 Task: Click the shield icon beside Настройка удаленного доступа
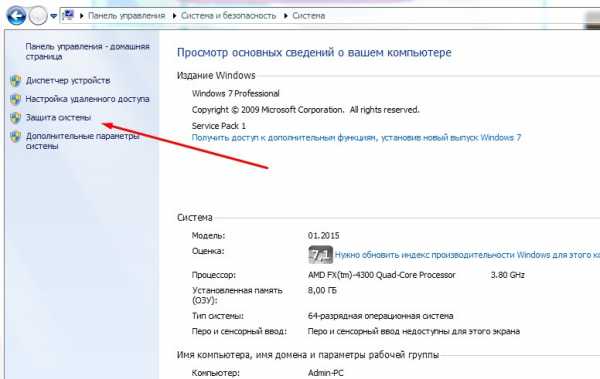pyautogui.click(x=16, y=99)
